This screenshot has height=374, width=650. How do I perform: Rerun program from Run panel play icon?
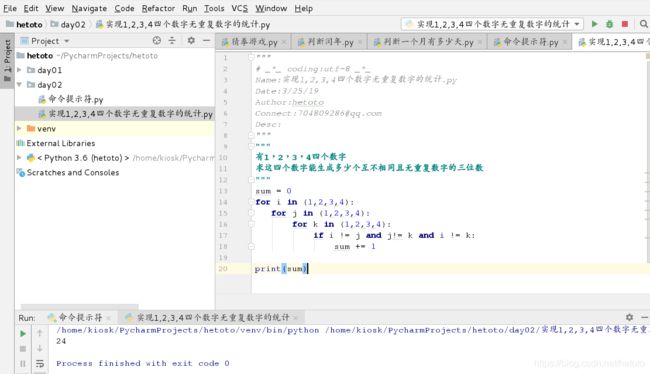pos(23,333)
